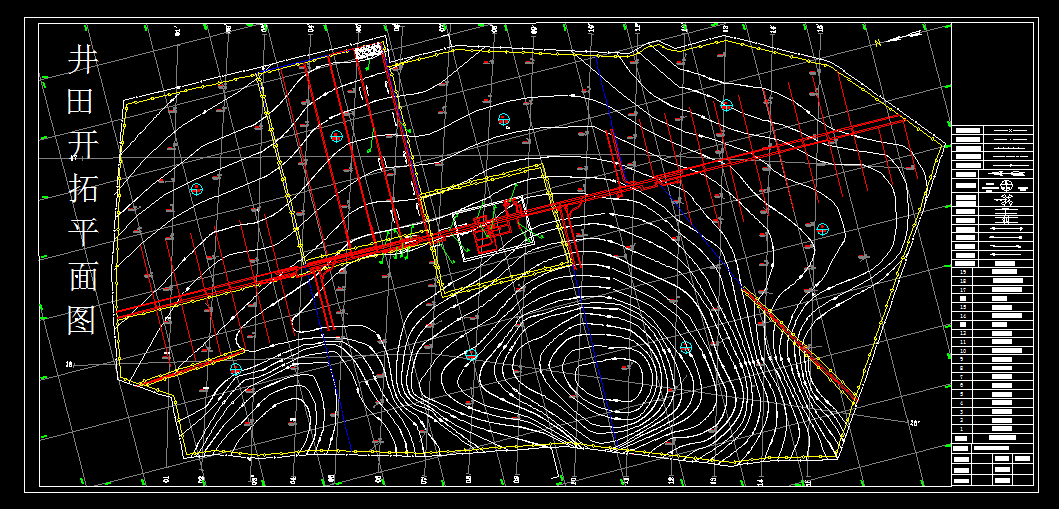Select the title character 井

(x=83, y=61)
